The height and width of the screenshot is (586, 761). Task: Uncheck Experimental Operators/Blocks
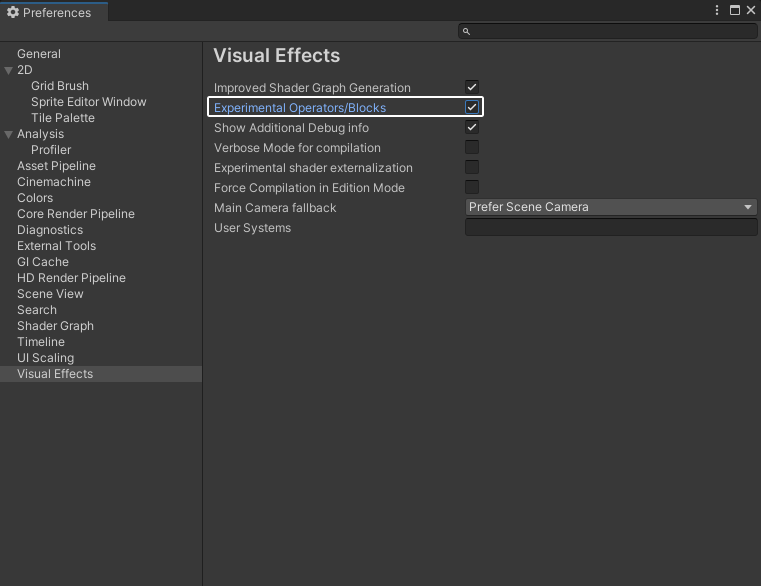coord(472,108)
